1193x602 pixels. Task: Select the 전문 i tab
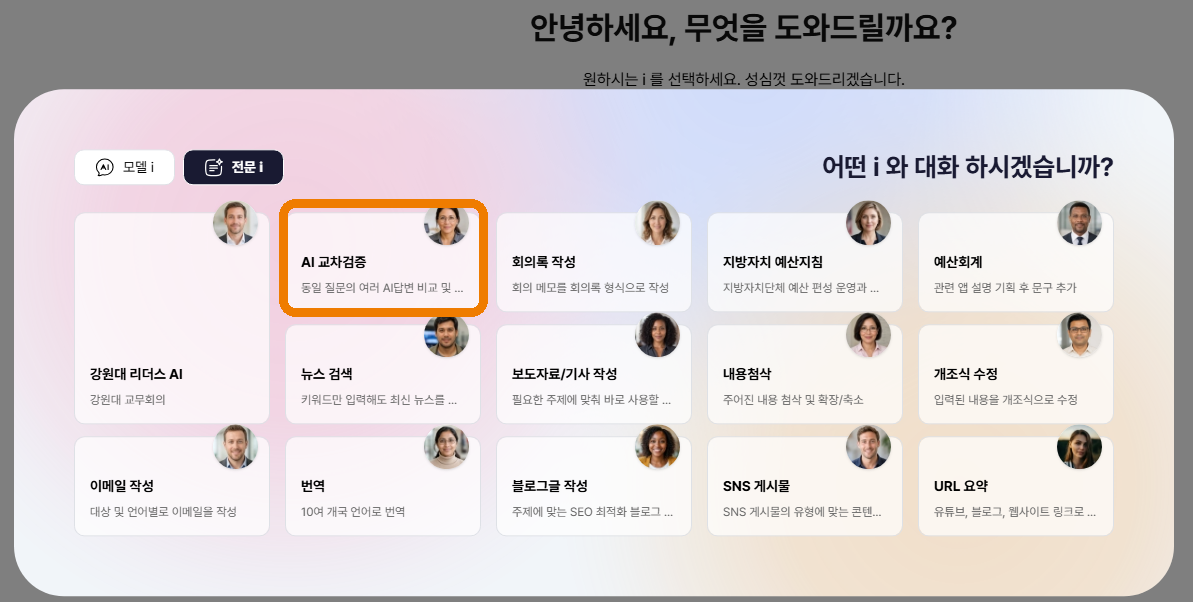point(234,167)
